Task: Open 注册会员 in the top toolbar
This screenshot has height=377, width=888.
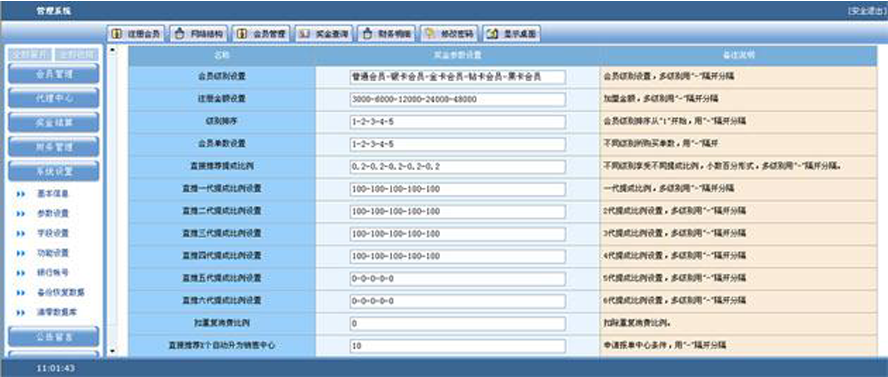Action: tap(136, 34)
